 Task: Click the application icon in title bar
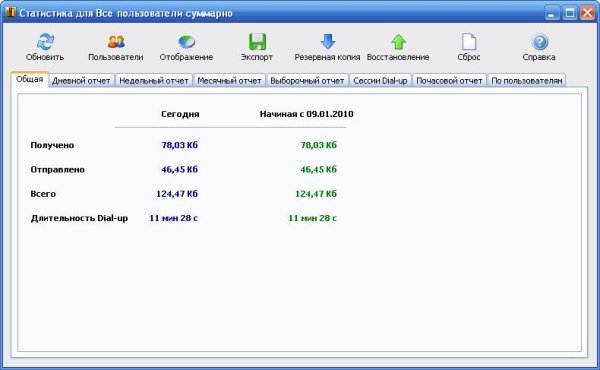coord(10,12)
